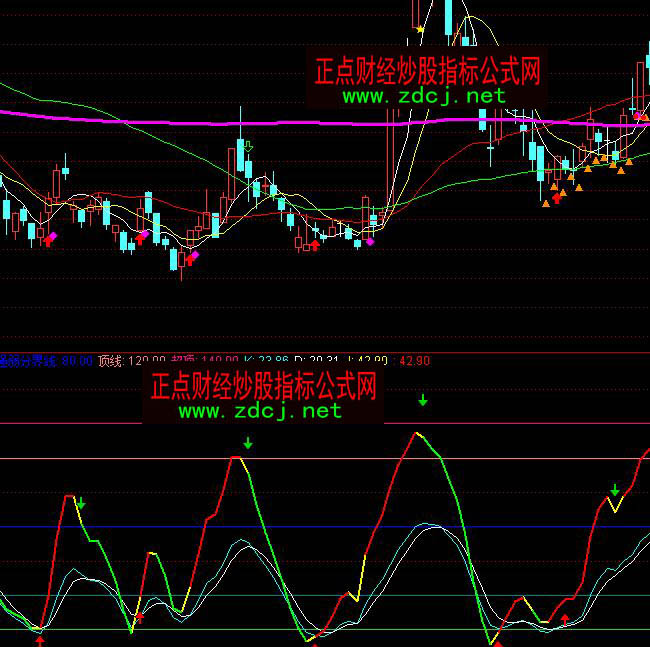Click the lower 正点财经炒股指标公式网 title text
The height and width of the screenshot is (647, 650).
coord(263,386)
